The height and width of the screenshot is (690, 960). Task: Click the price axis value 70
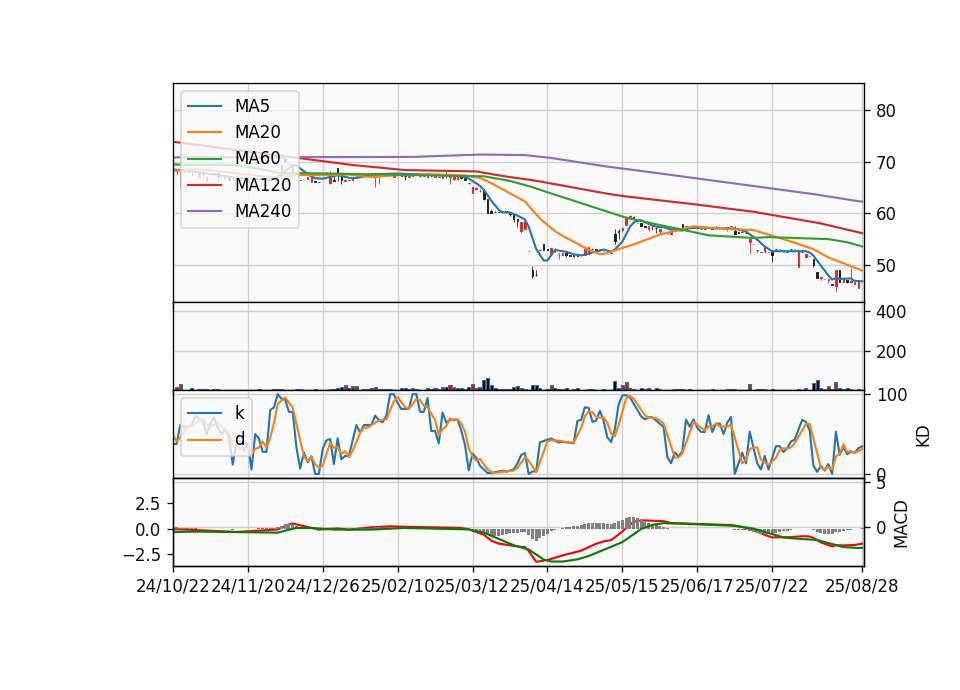pyautogui.click(x=885, y=163)
